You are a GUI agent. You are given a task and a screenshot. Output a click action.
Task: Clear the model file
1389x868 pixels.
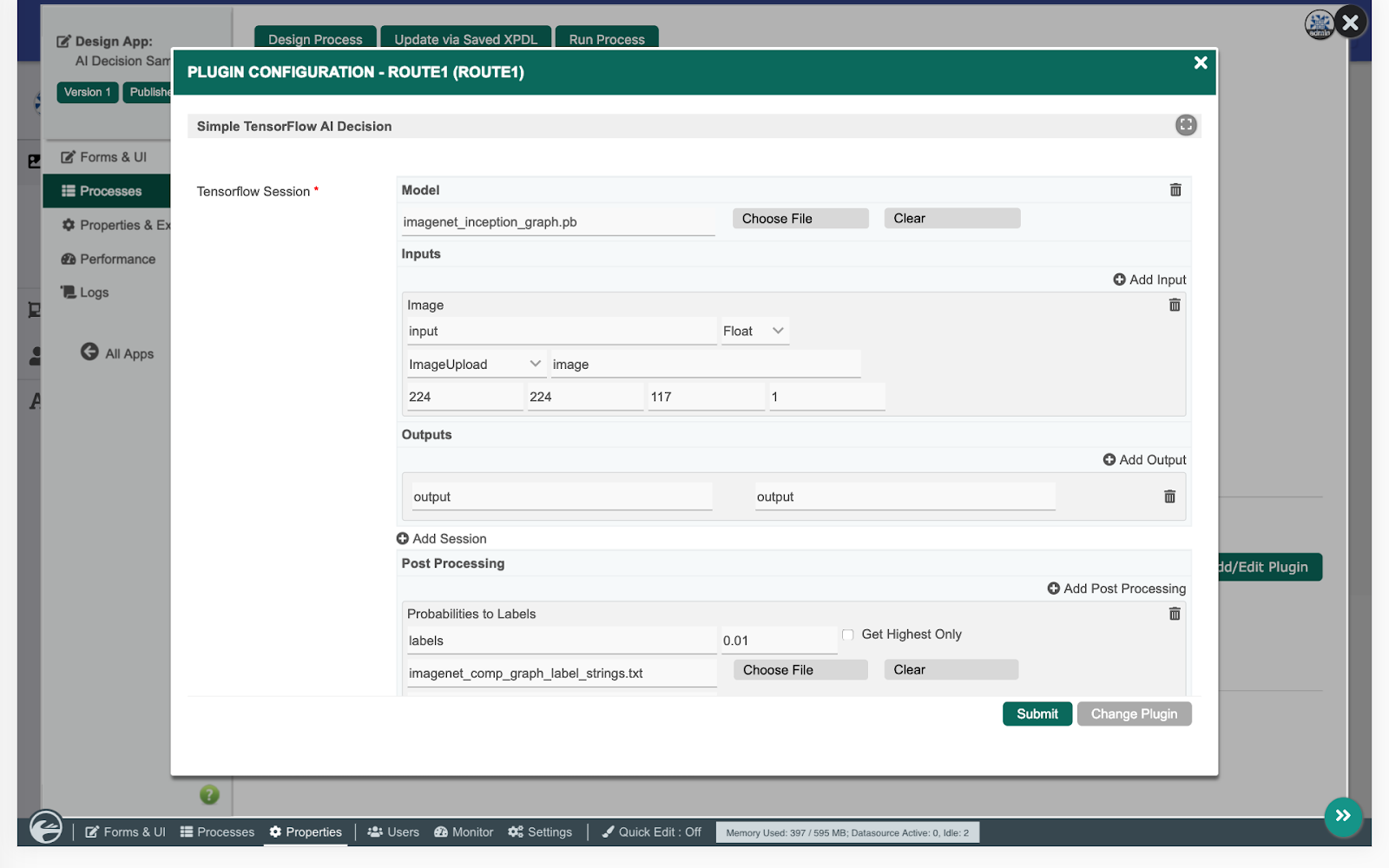tap(951, 219)
